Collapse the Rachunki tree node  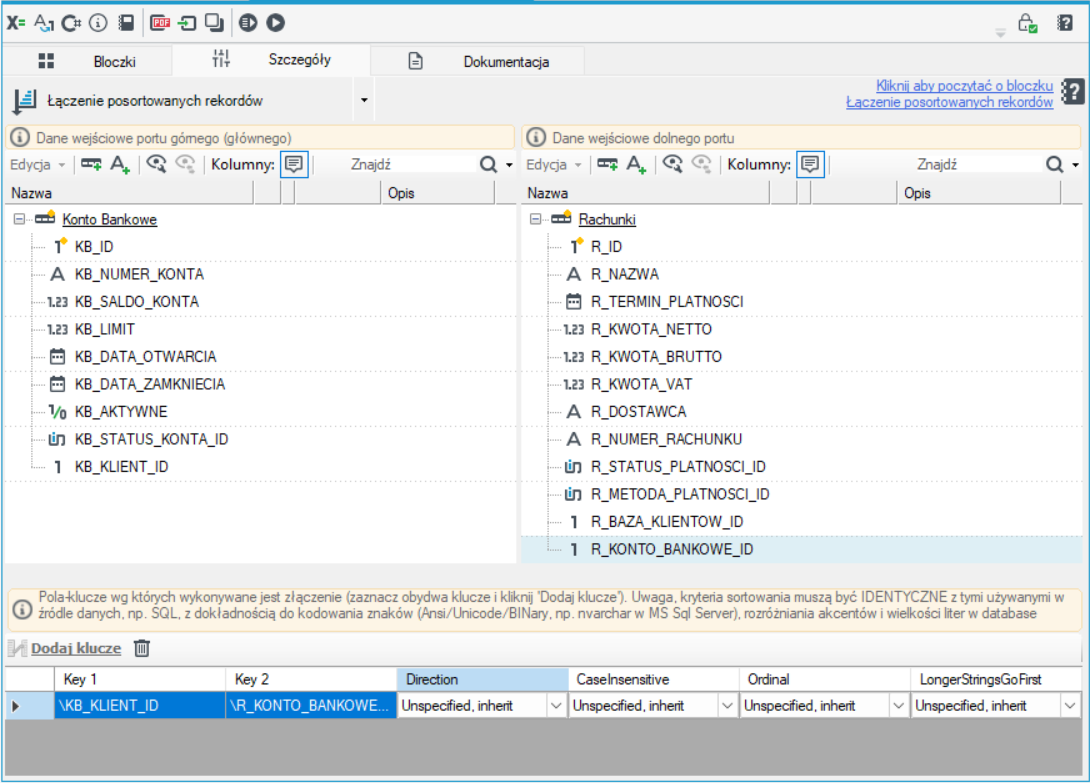[x=535, y=219]
